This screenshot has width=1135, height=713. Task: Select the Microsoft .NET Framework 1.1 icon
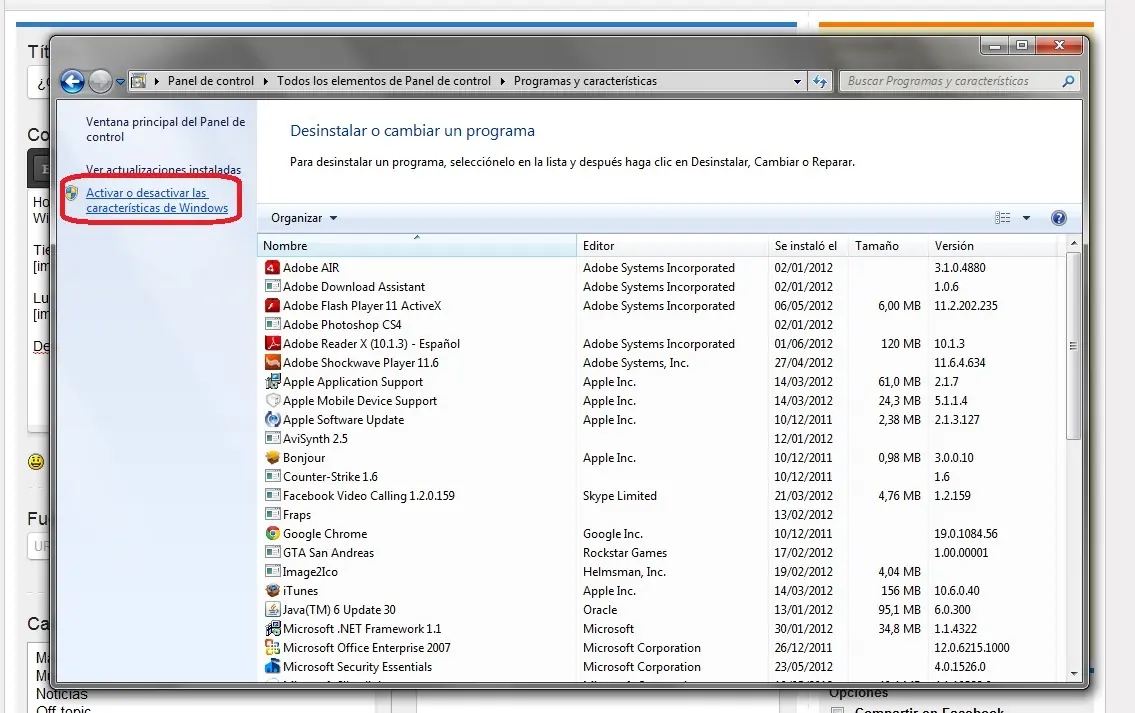(x=272, y=628)
